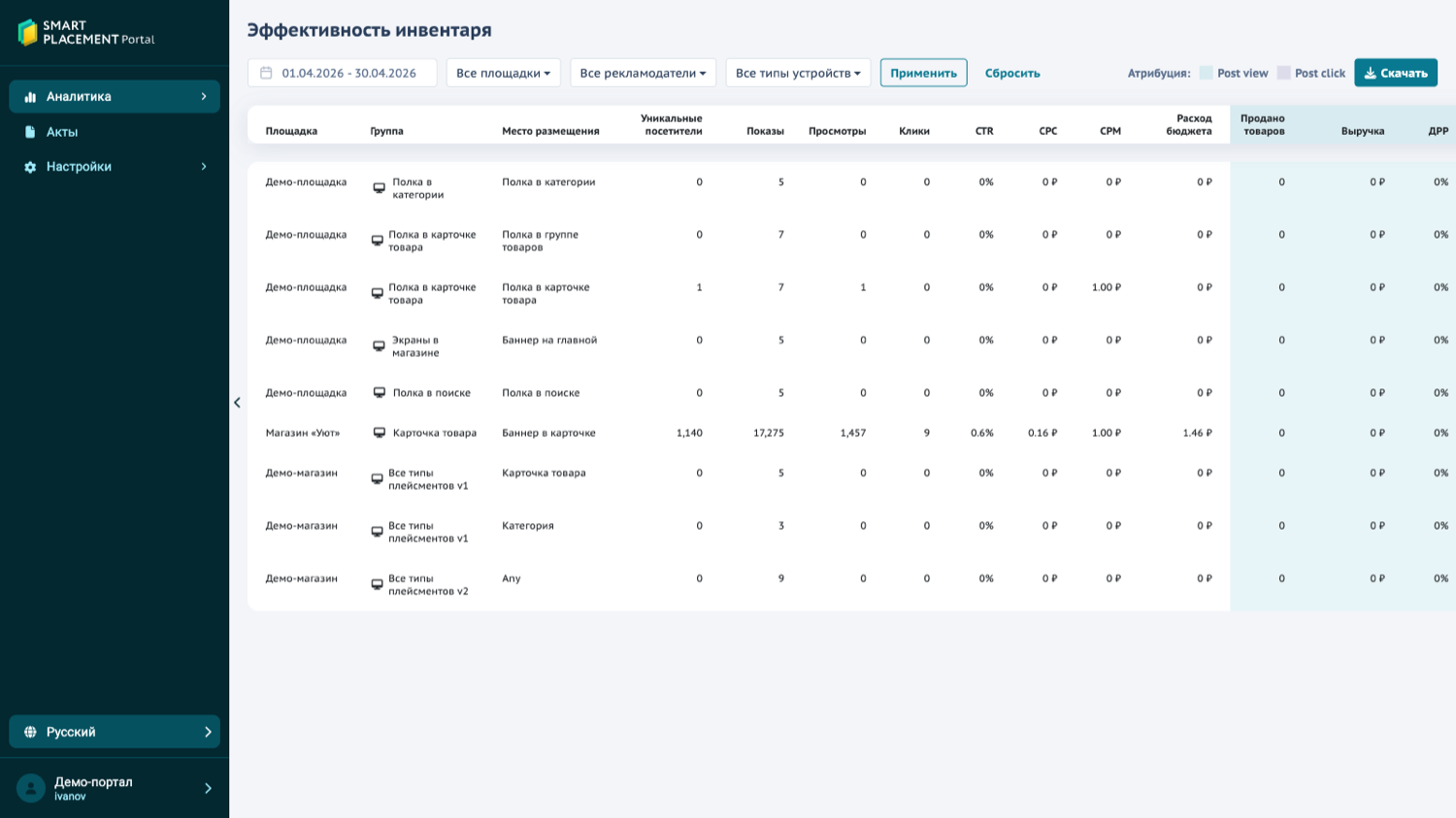Image resolution: width=1456 pixels, height=818 pixels.
Task: Open the Русский language selector
Action: (x=115, y=732)
